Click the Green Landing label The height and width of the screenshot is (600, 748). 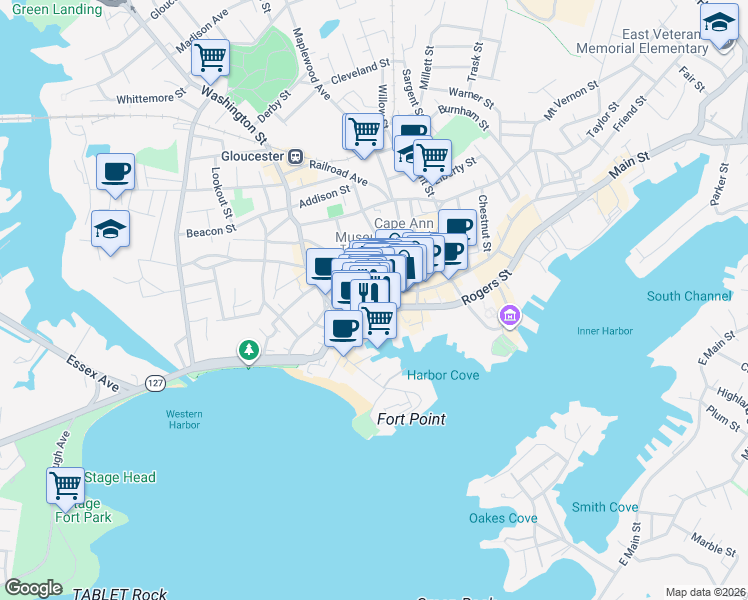click(57, 9)
